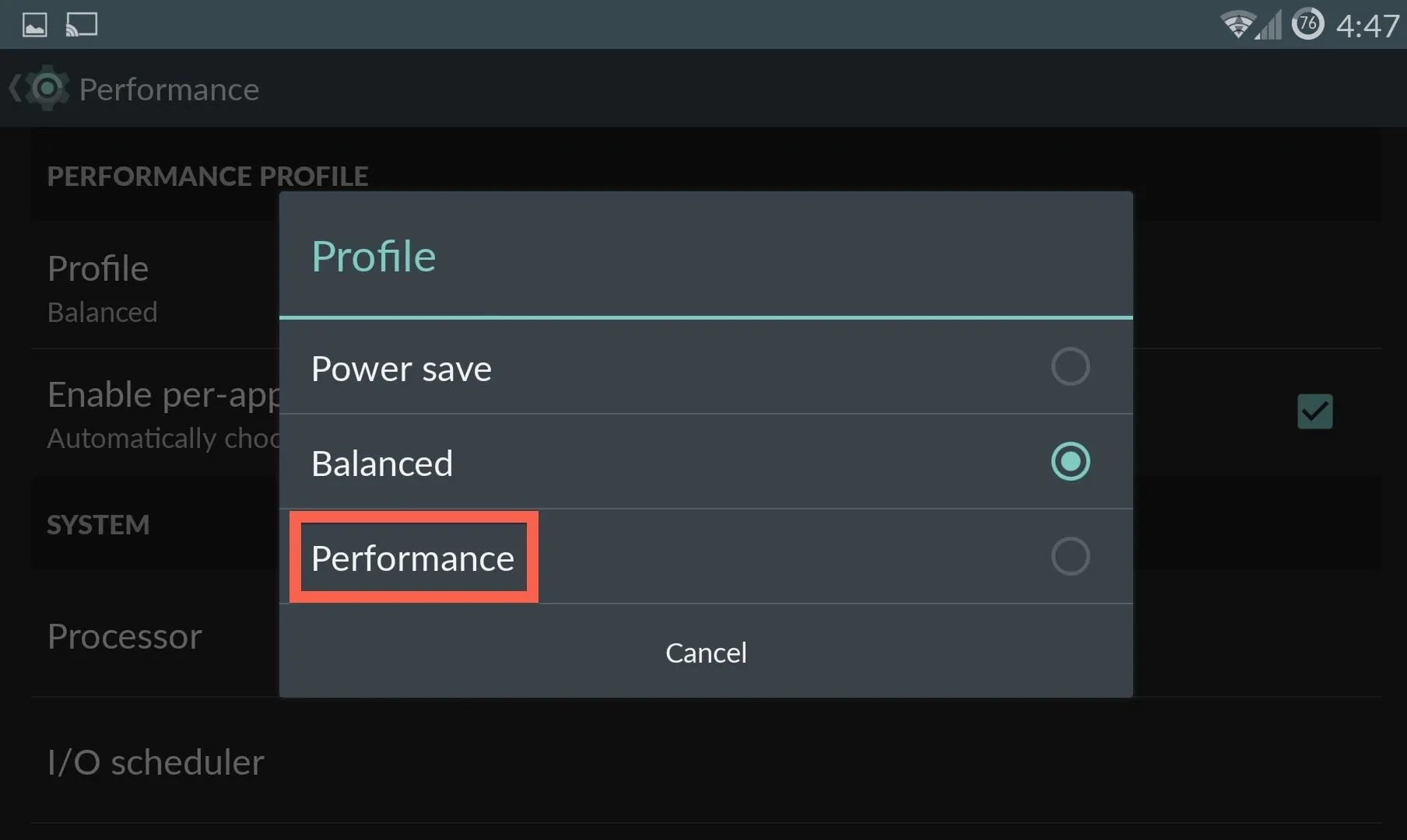Tap the back chevron beside Performance title
Screen dimensions: 1407x840
click(x=15, y=88)
